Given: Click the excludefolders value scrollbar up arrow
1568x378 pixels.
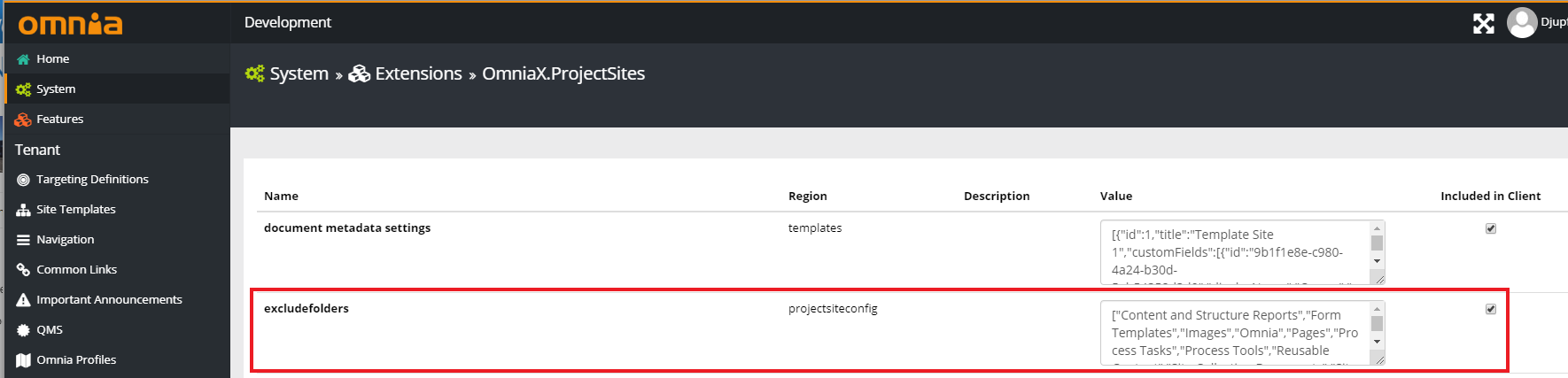Looking at the screenshot, I should point(1377,308).
